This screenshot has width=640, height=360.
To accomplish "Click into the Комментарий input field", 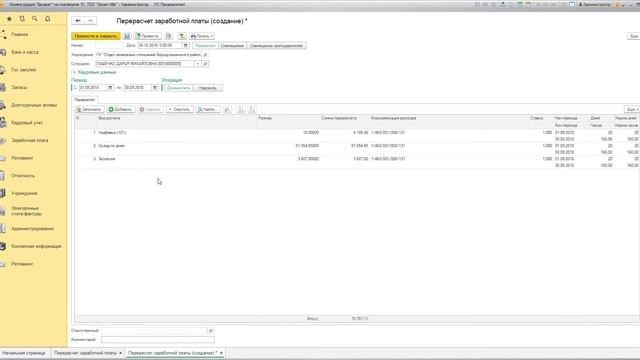I will 158,340.
